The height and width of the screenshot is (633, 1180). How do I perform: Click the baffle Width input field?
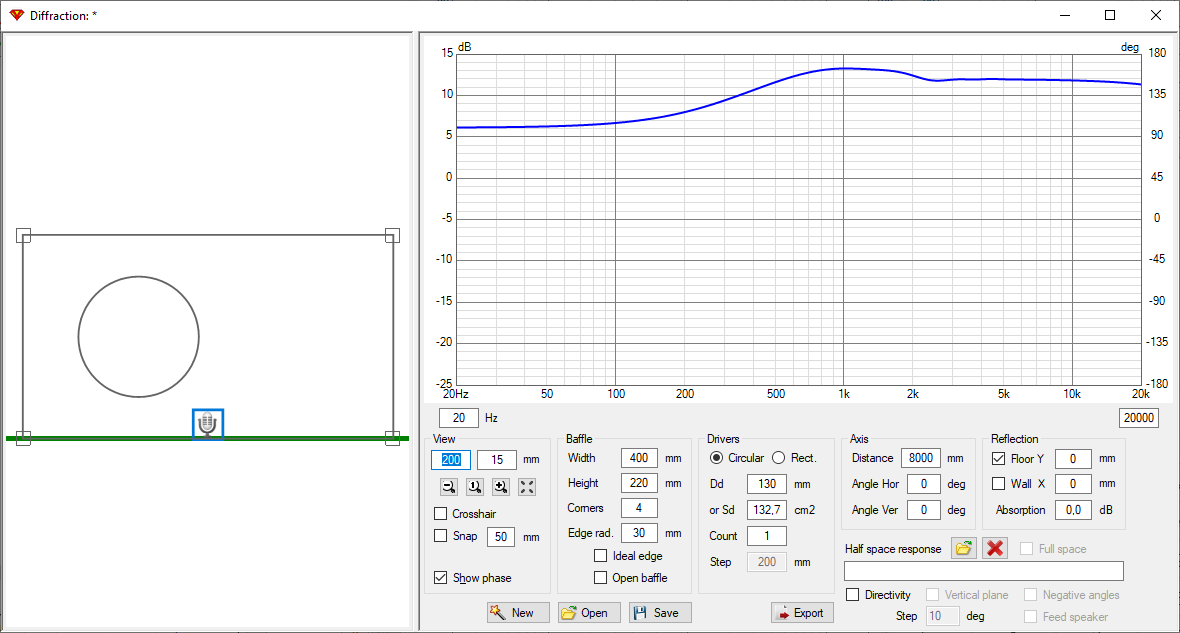638,458
